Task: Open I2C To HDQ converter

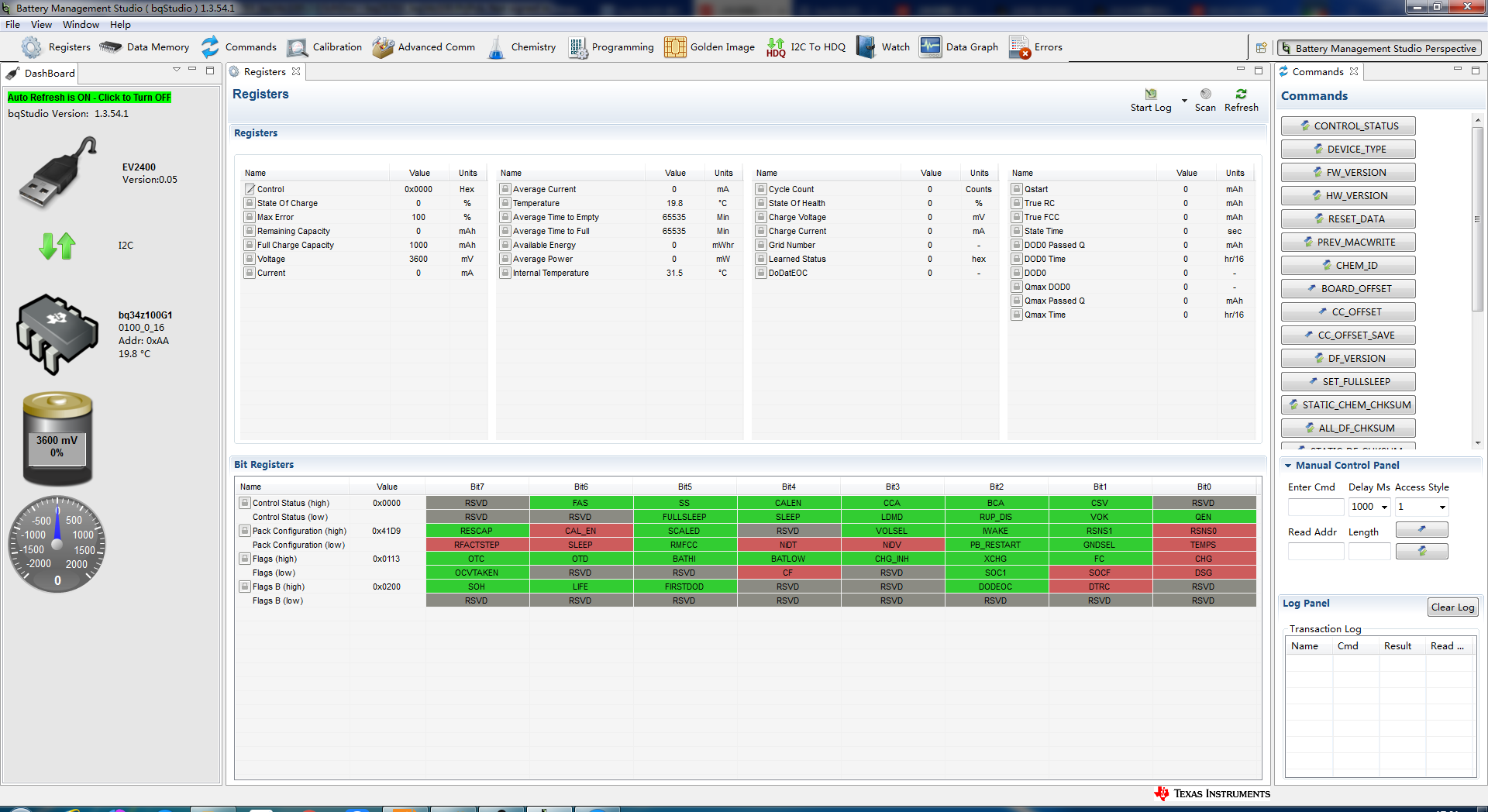Action: click(x=806, y=47)
